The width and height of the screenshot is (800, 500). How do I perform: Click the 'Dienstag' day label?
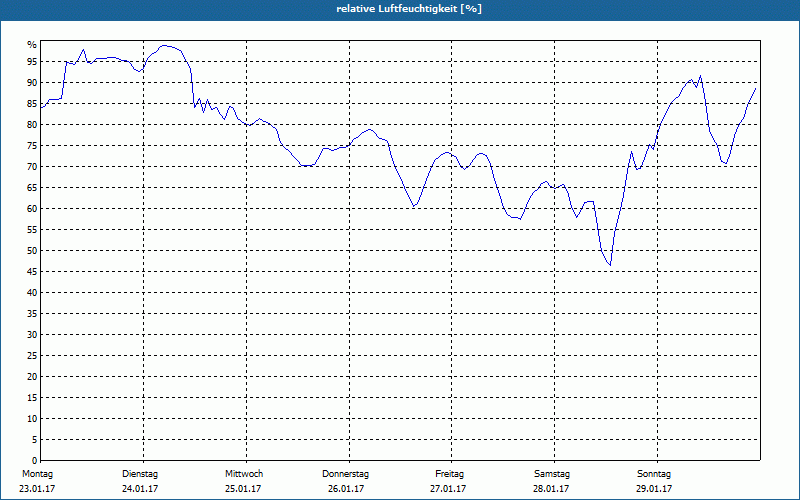pos(140,474)
